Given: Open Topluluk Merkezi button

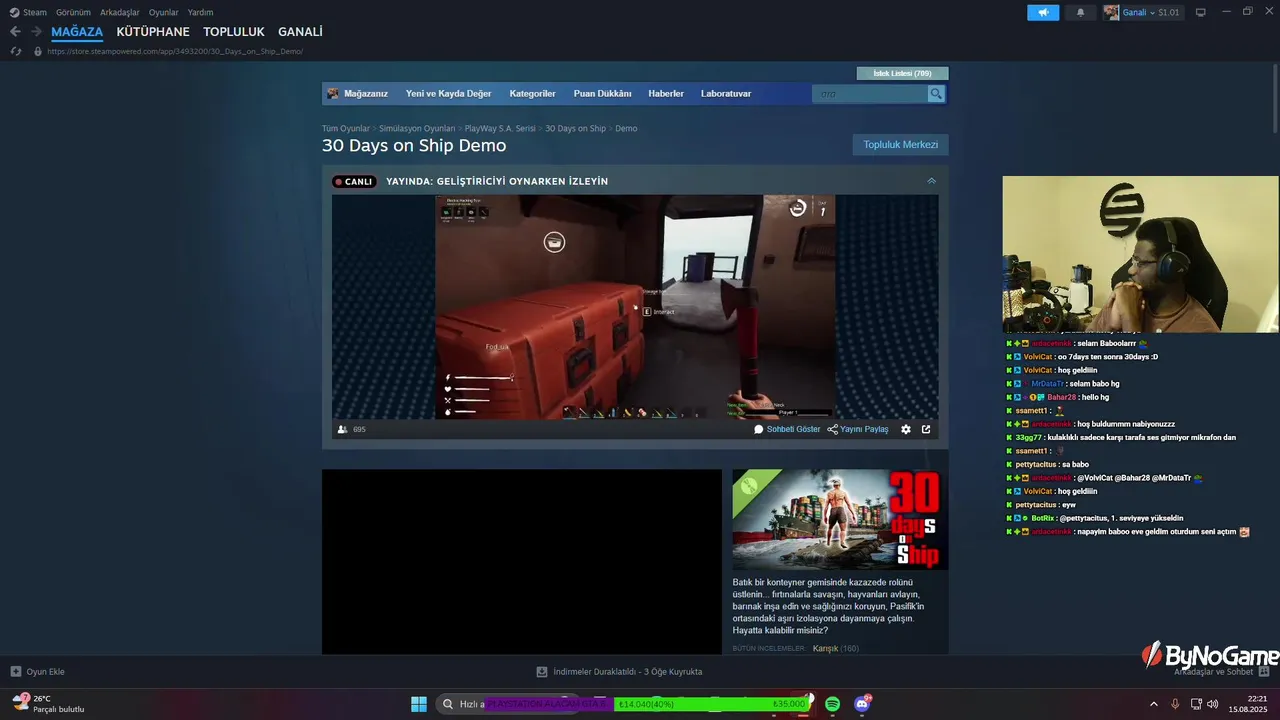Looking at the screenshot, I should click(x=900, y=145).
